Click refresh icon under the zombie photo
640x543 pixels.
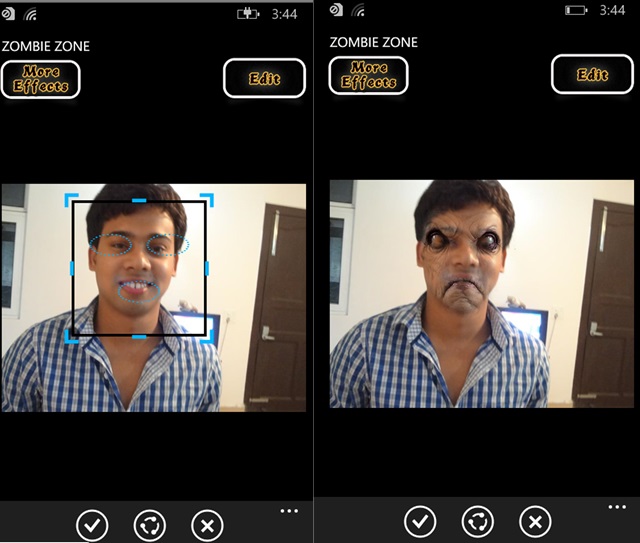coord(478,521)
